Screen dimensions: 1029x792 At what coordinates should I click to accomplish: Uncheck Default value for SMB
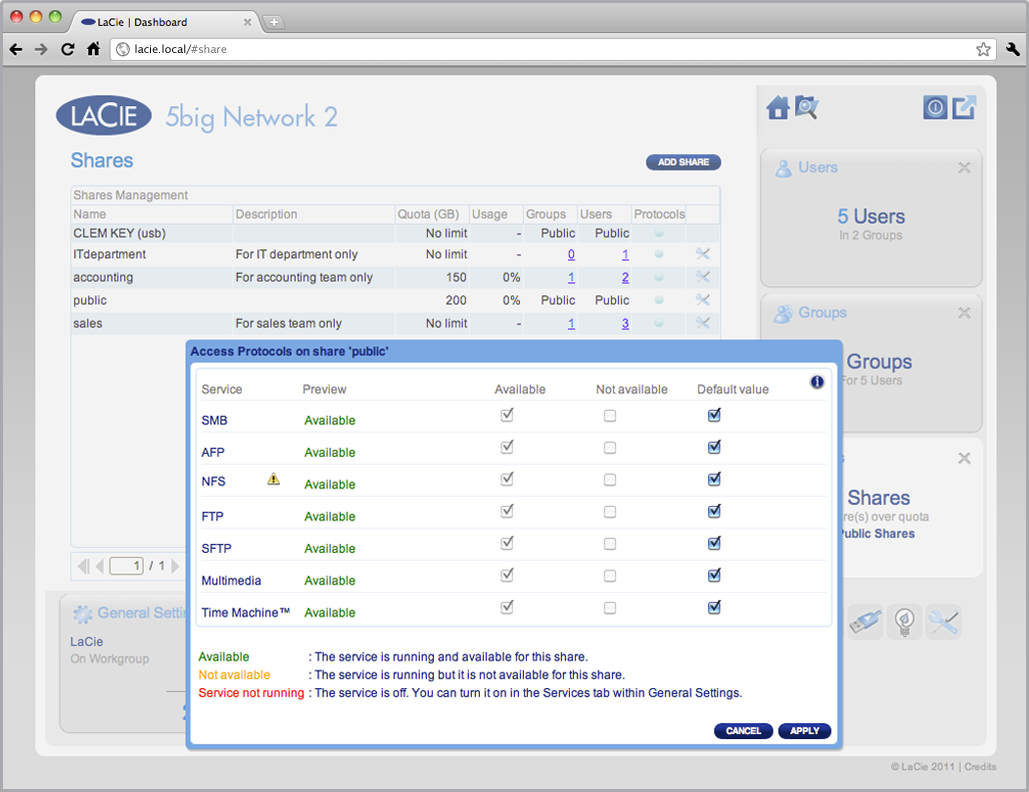pos(714,416)
